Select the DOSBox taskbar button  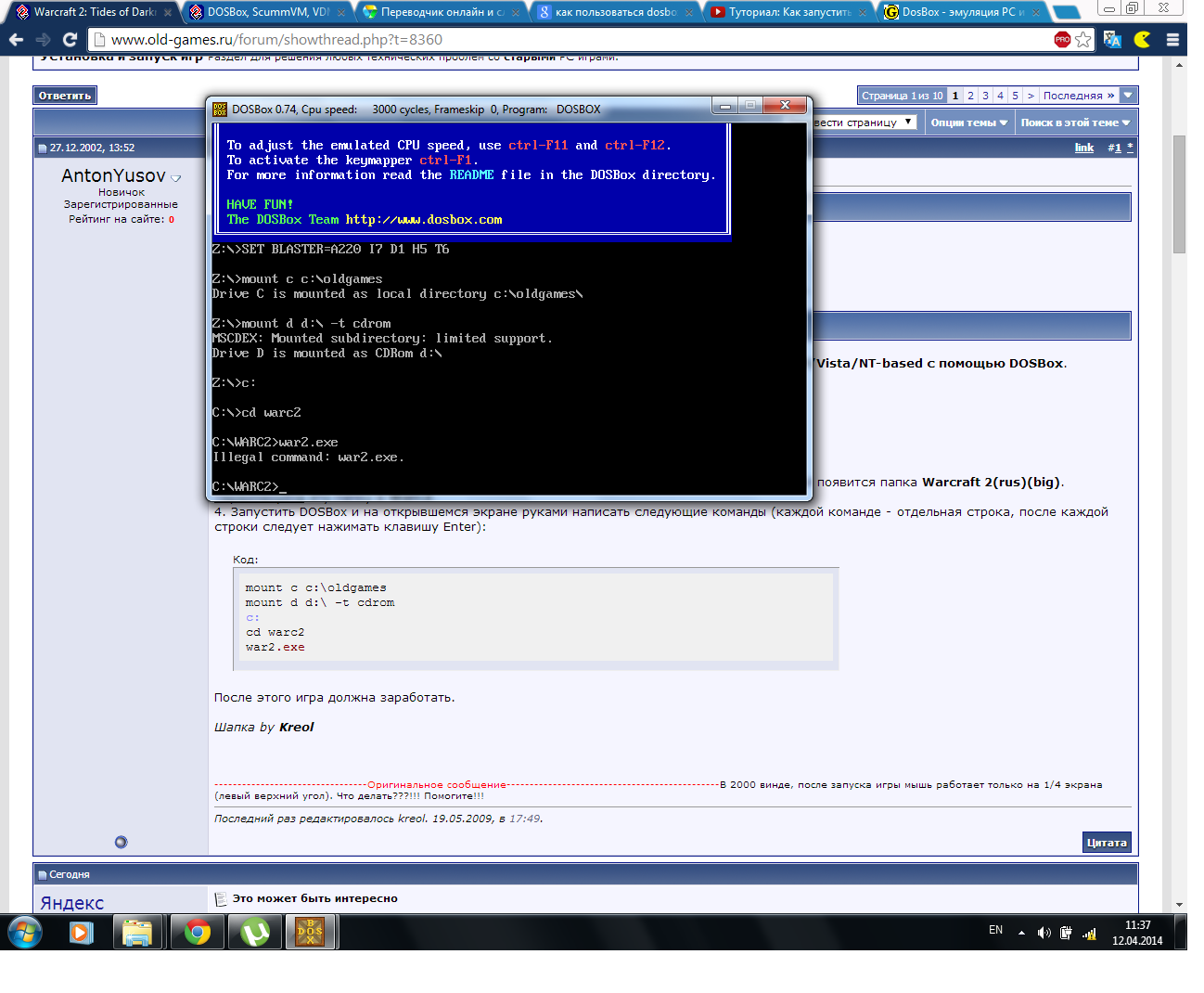310,932
